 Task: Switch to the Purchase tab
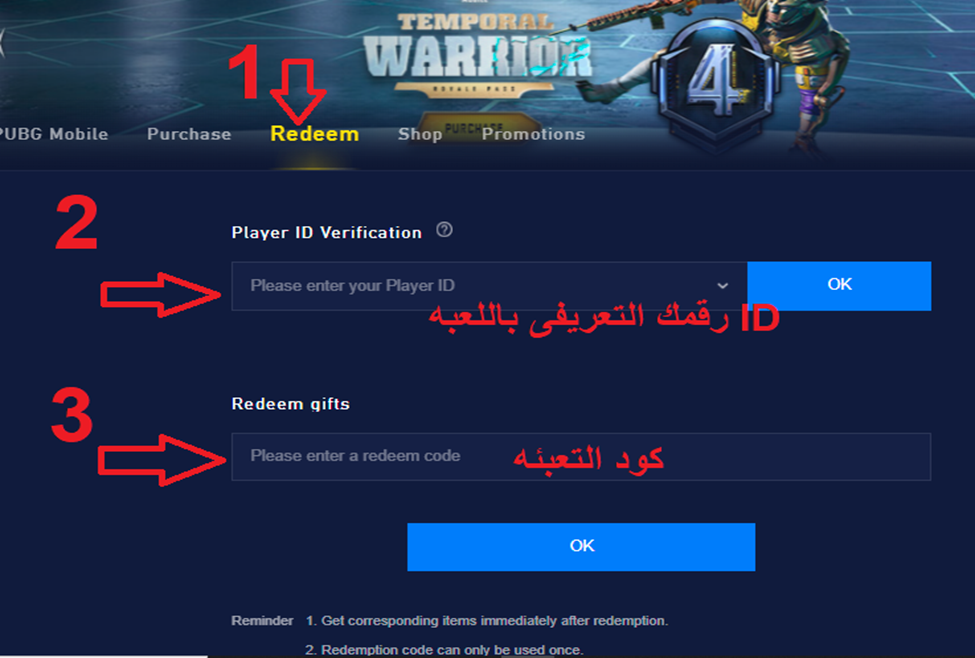(x=189, y=134)
